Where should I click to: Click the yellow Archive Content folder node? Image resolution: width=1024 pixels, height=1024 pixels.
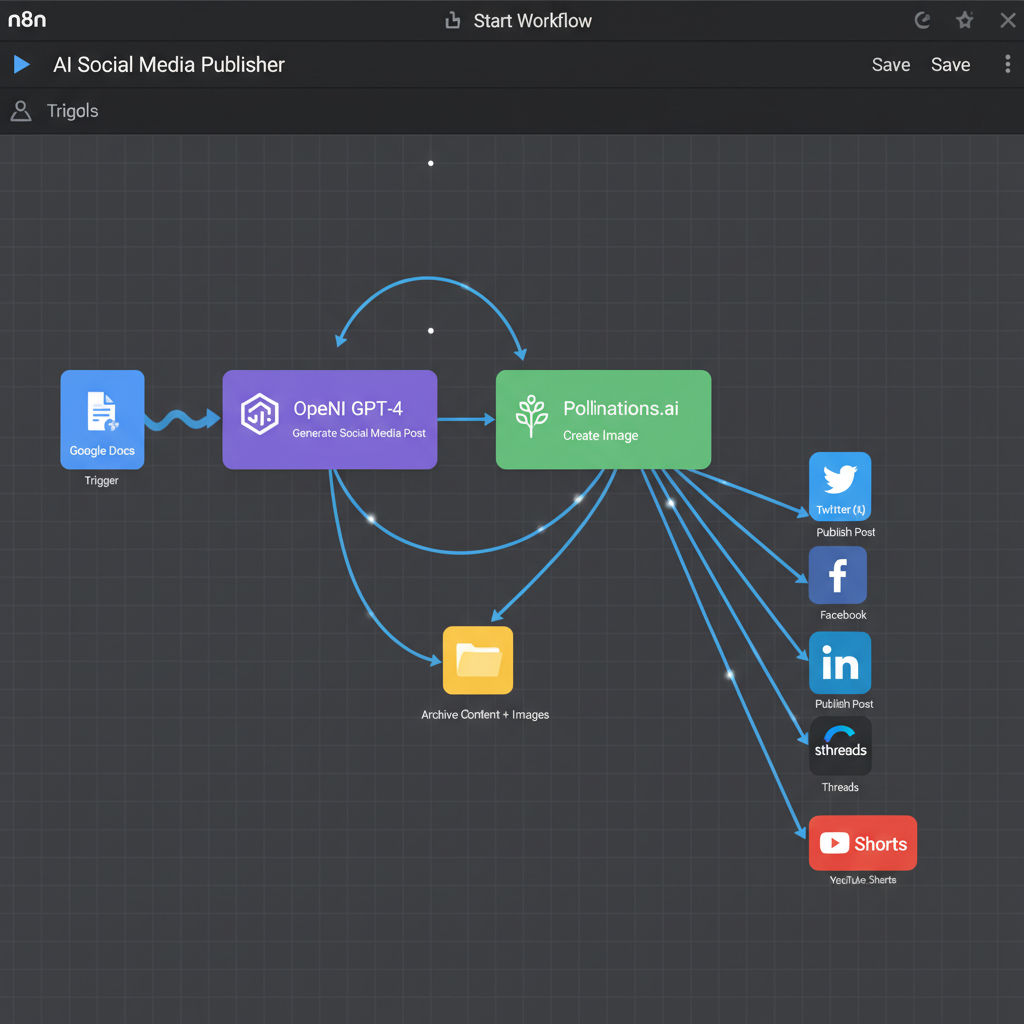point(478,660)
